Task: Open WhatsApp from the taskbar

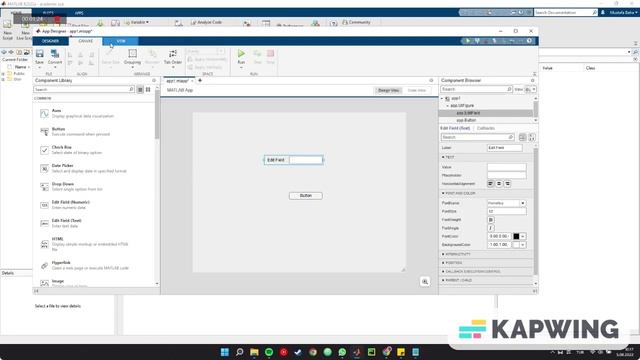Action: (x=342, y=352)
